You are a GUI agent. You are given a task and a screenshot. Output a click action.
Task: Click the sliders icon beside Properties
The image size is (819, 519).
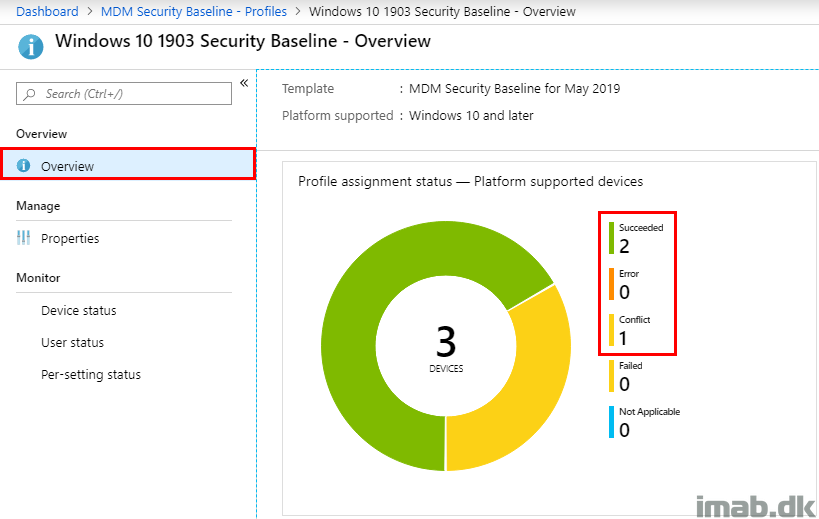pos(24,238)
